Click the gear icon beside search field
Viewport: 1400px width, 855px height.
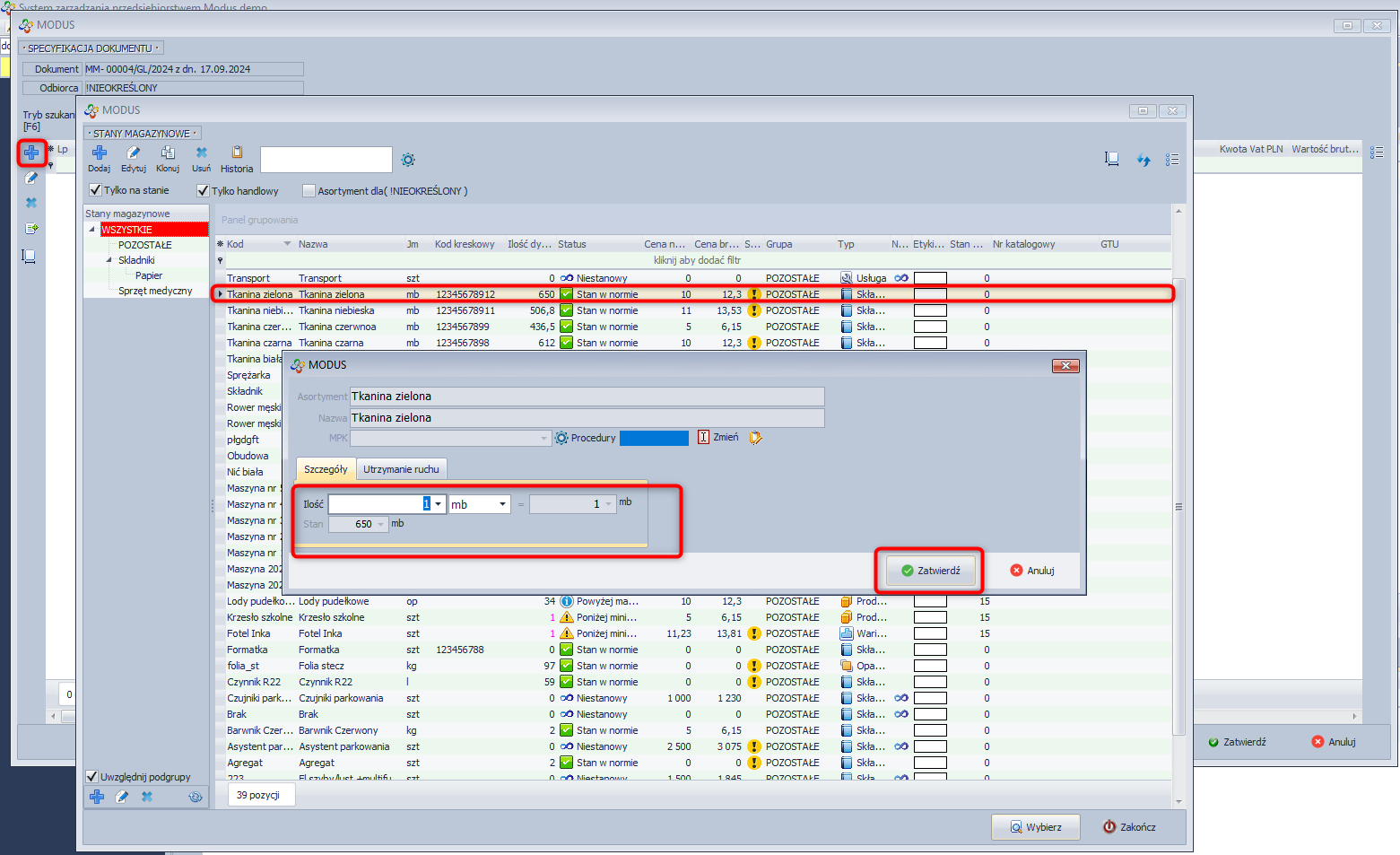point(408,160)
